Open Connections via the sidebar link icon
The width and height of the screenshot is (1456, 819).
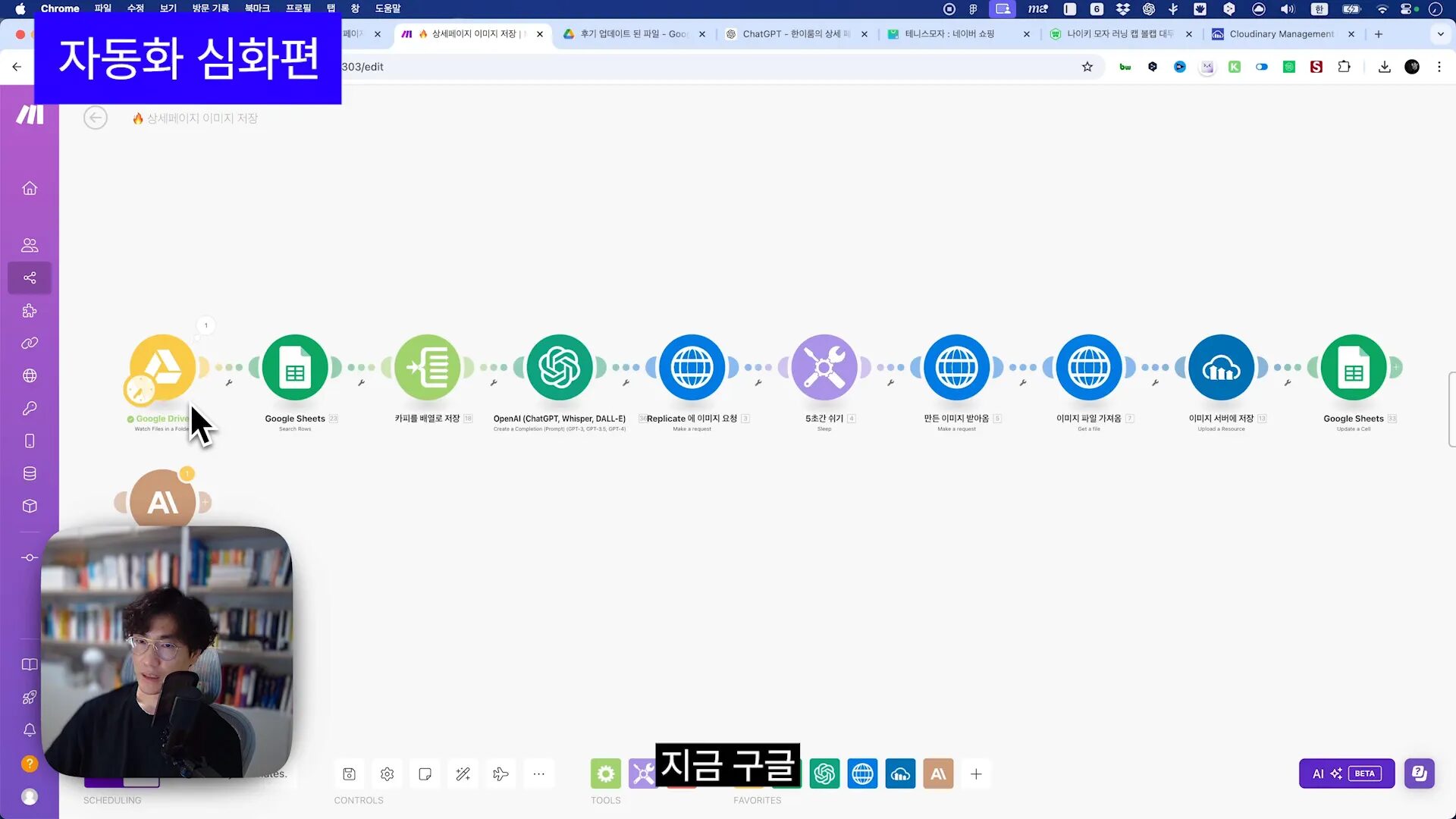click(x=30, y=343)
